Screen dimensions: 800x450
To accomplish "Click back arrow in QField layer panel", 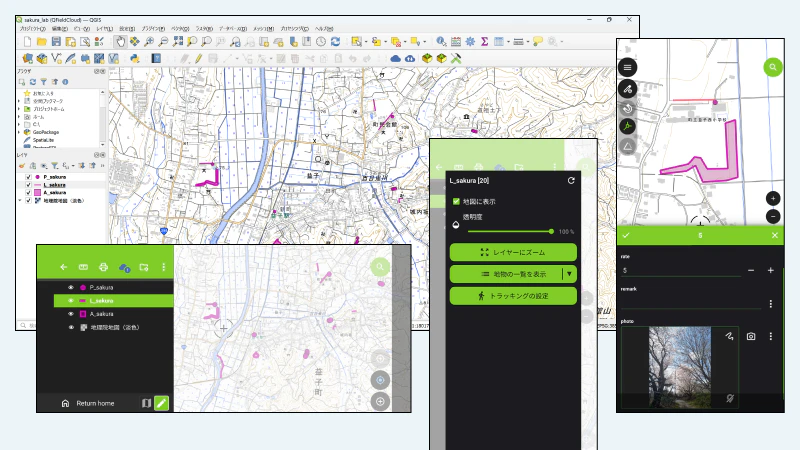I will tap(64, 267).
